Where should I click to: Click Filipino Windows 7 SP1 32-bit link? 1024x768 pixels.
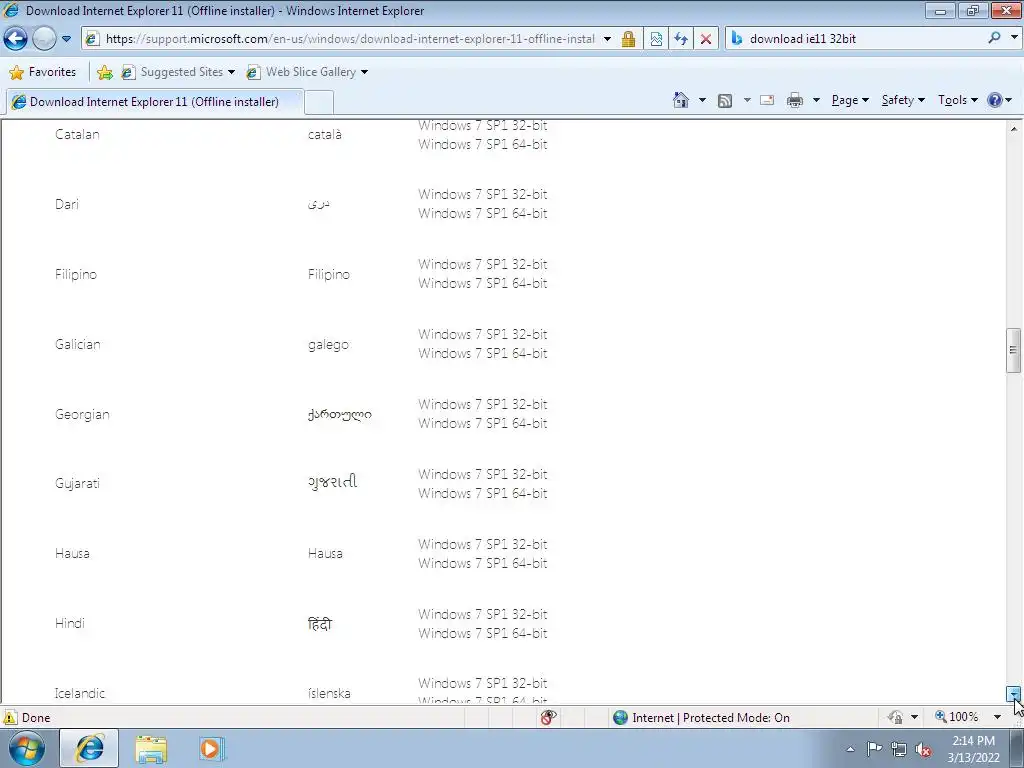click(483, 264)
